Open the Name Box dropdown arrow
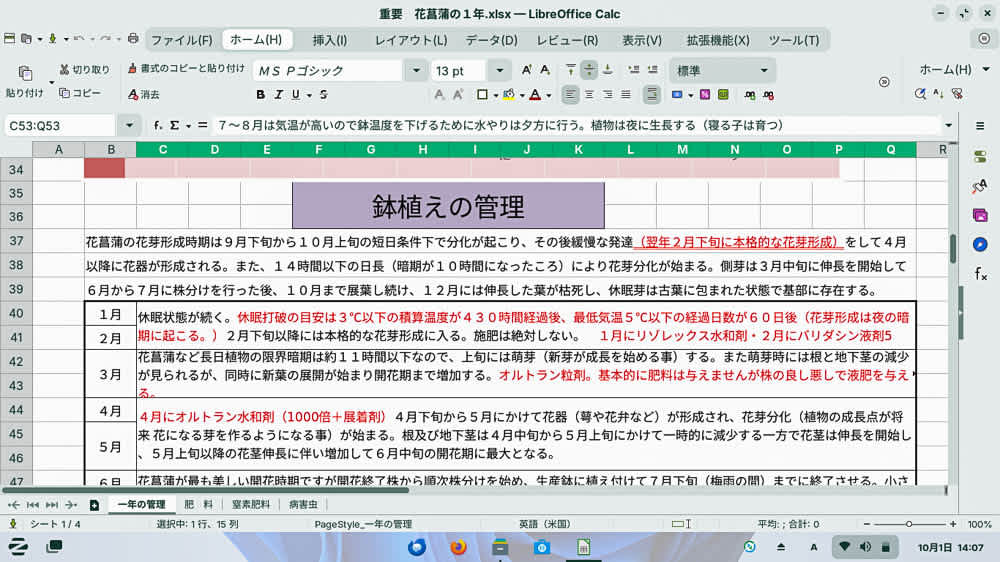This screenshot has height=562, width=1000. 129,126
